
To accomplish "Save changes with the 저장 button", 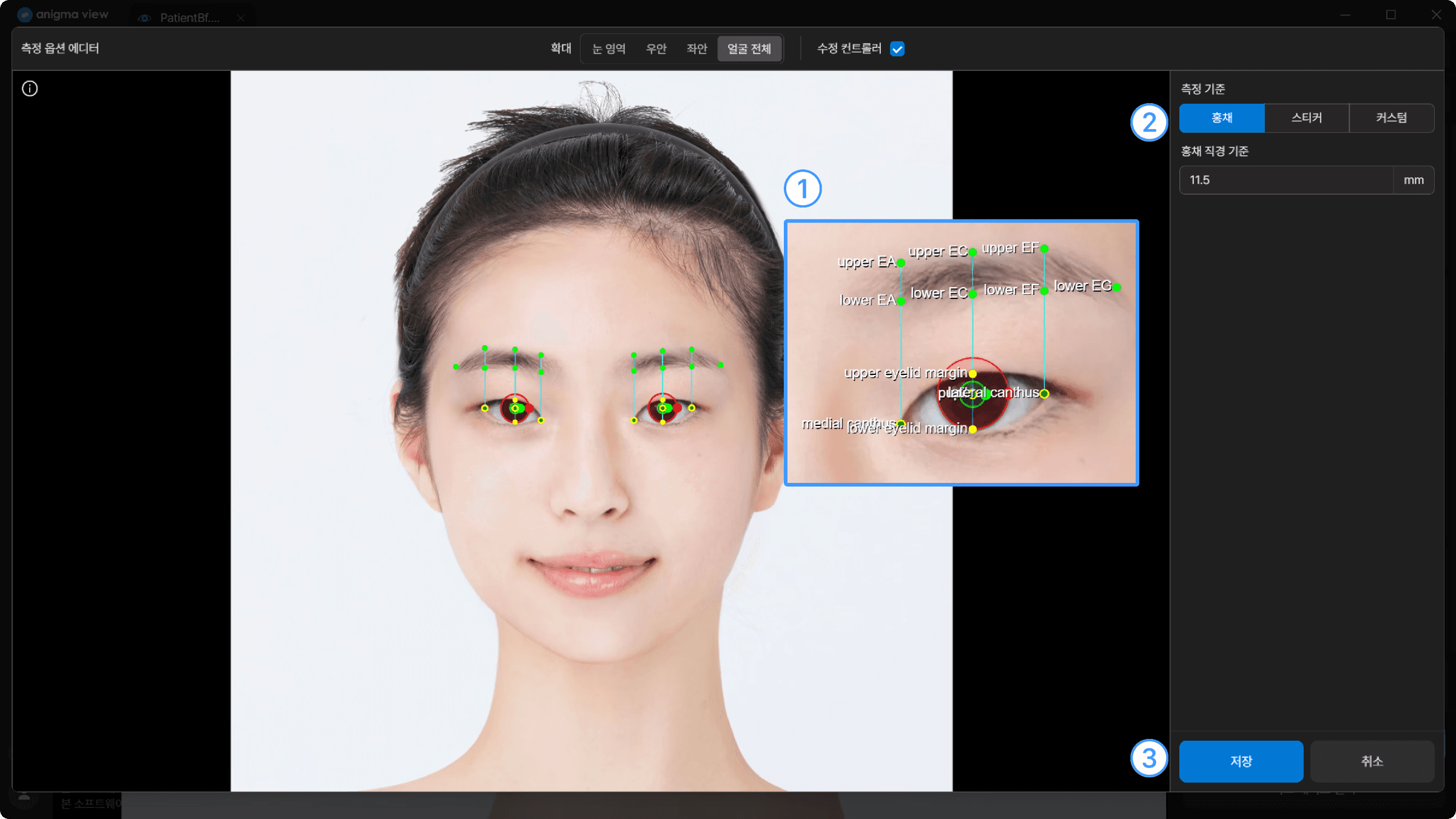I will click(1241, 761).
